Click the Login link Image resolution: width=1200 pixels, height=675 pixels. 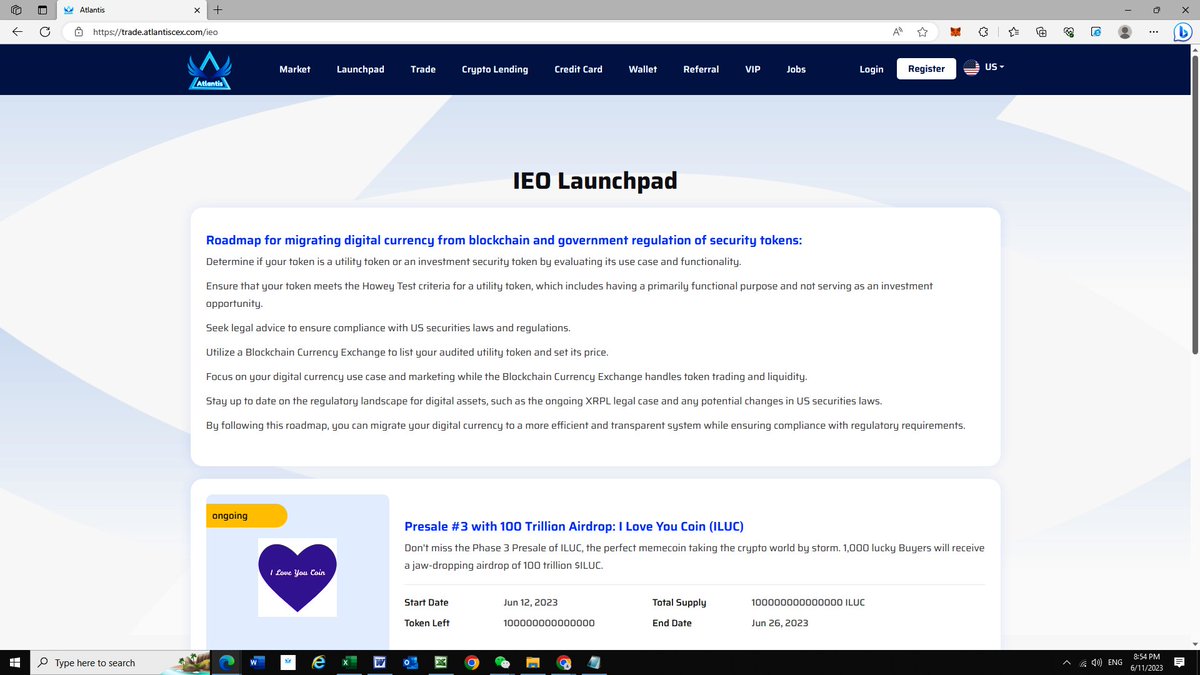(x=872, y=69)
